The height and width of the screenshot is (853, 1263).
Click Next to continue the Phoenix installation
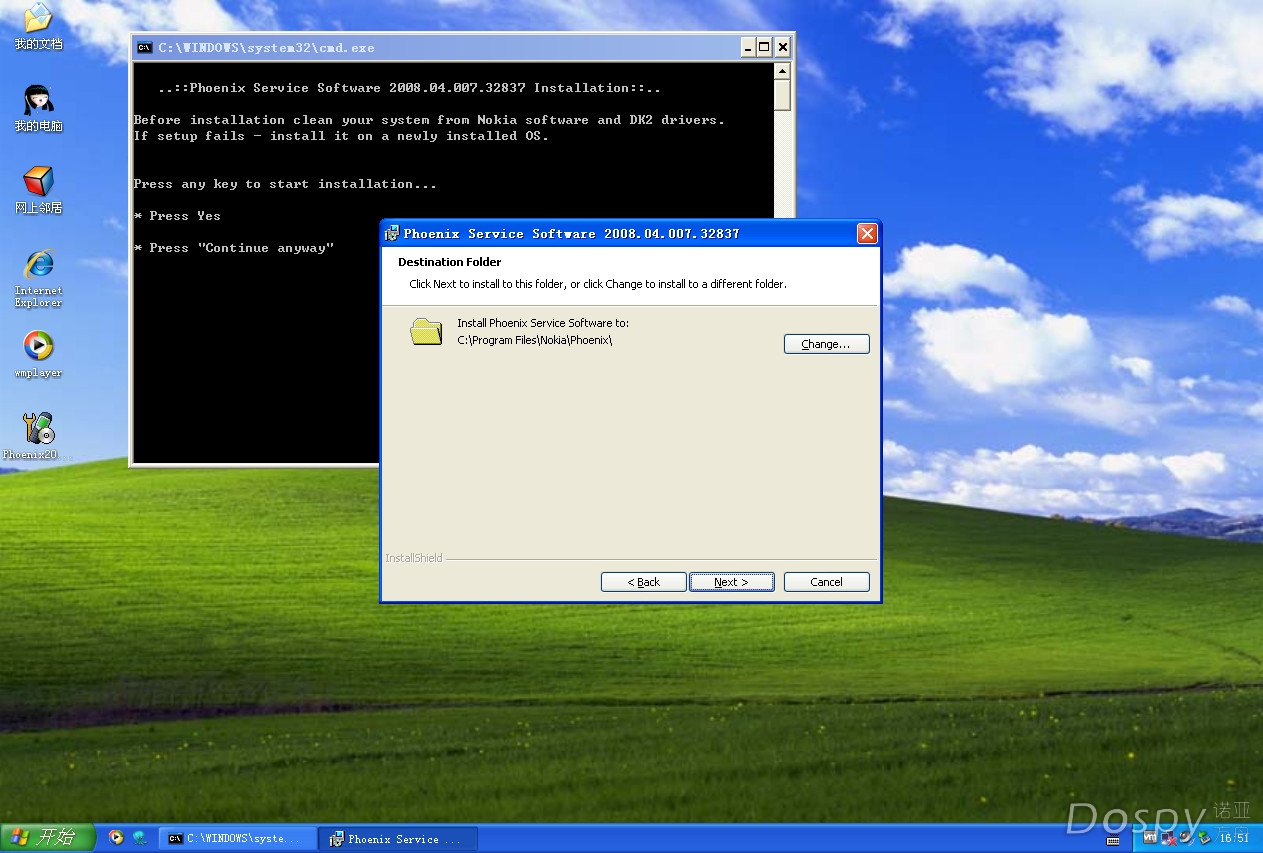732,582
